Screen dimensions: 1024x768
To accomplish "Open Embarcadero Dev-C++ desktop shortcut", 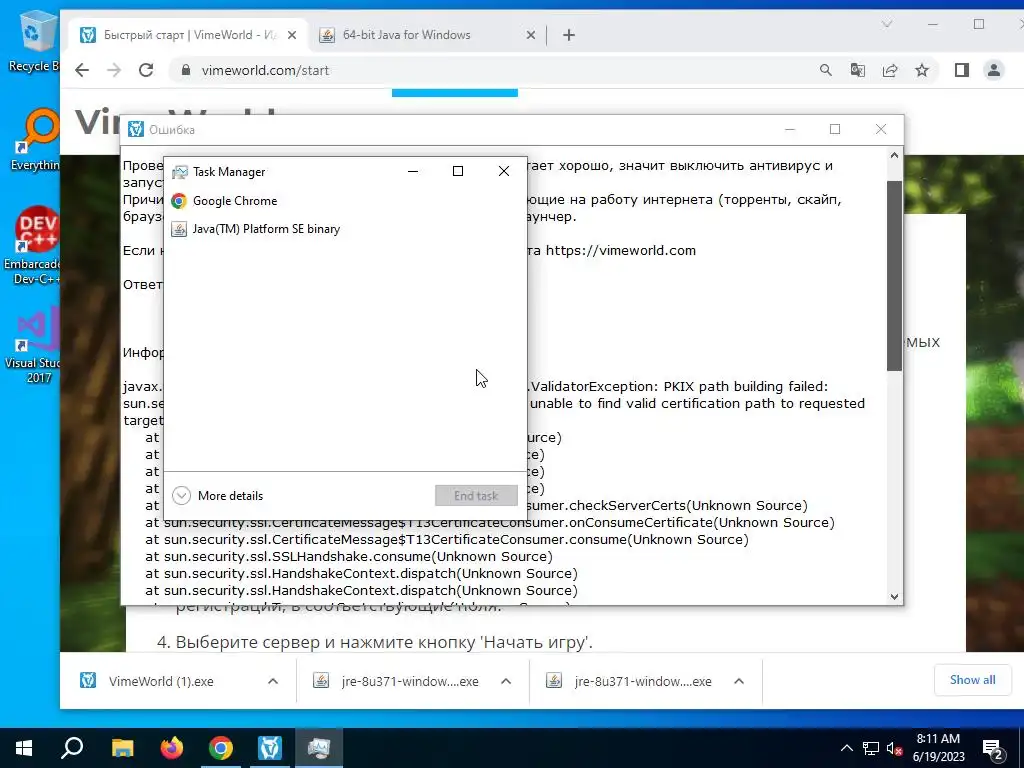I will [x=33, y=246].
